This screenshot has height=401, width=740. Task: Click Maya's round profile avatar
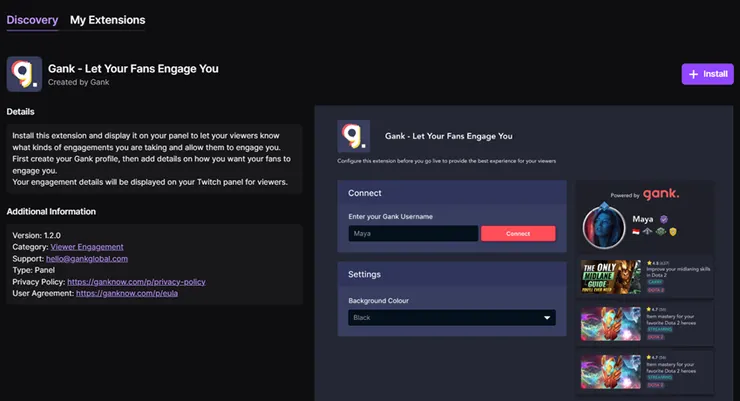click(604, 227)
